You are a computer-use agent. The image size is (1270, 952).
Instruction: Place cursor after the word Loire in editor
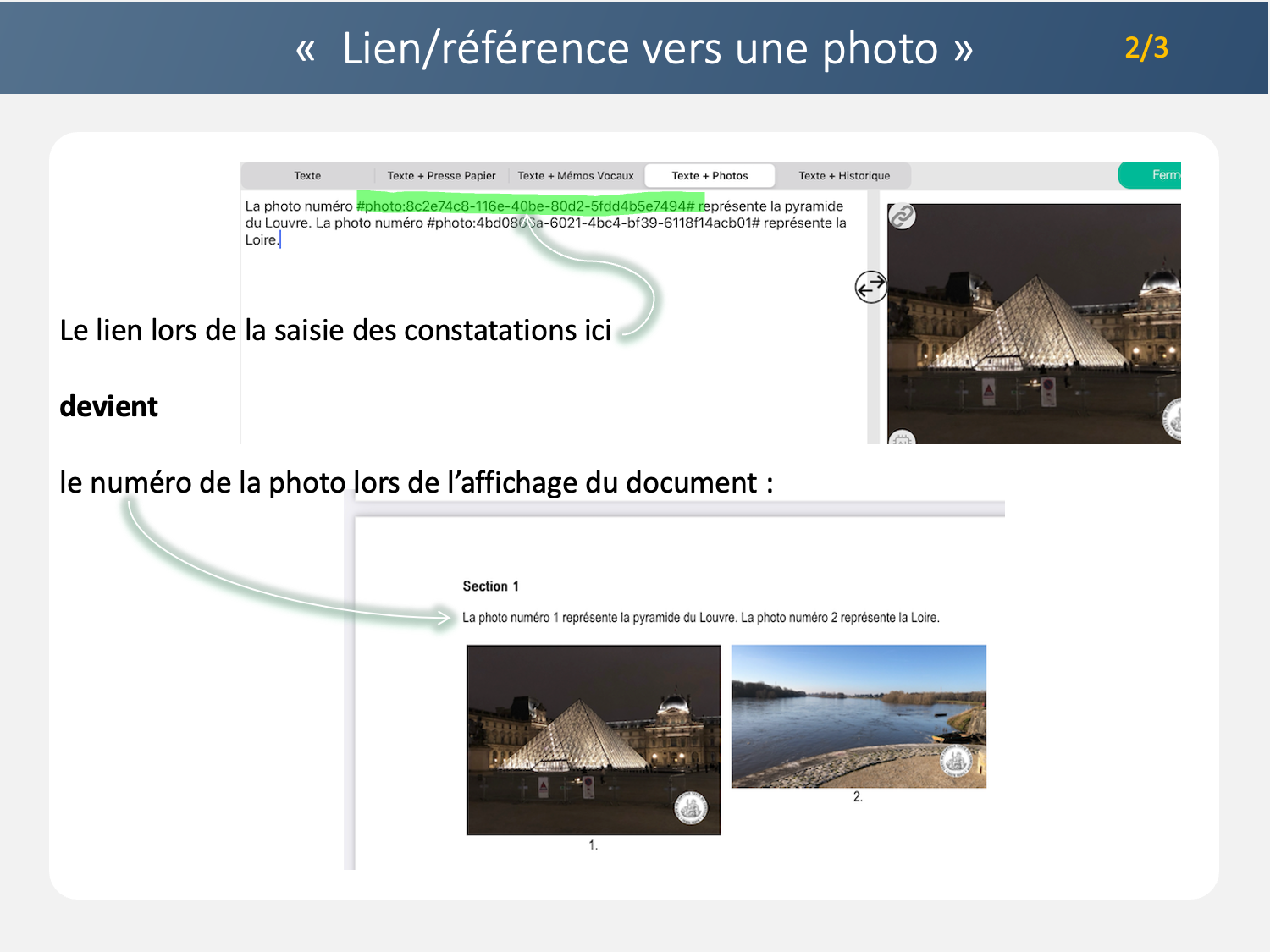click(x=279, y=240)
